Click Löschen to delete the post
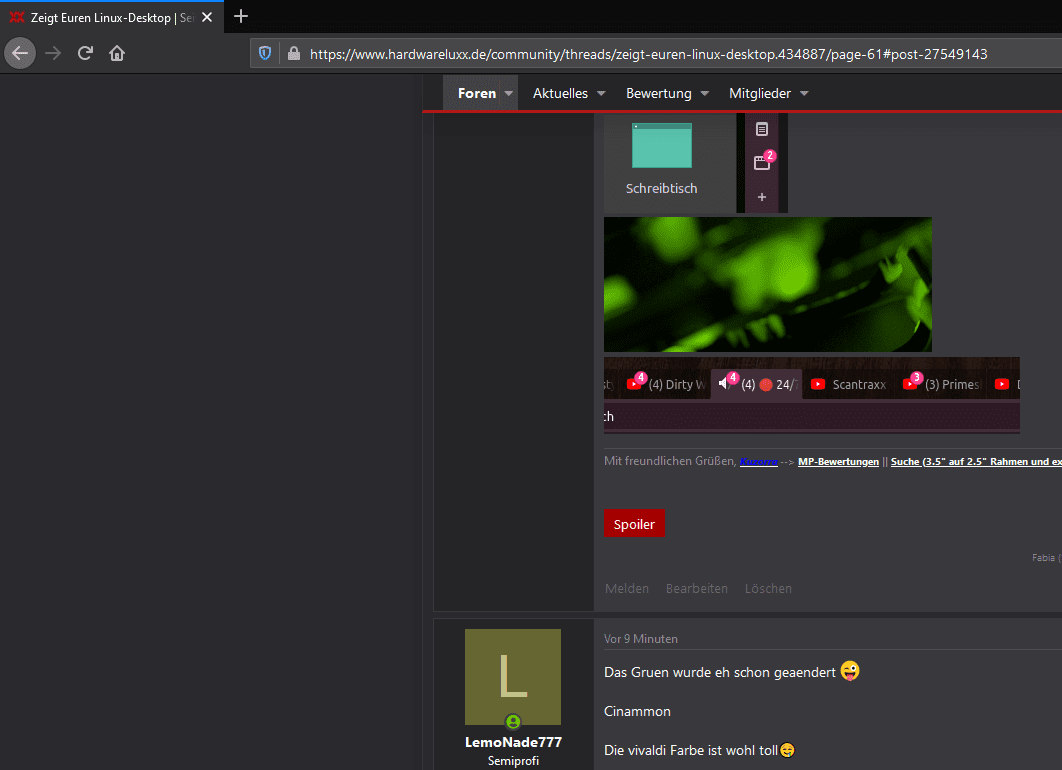 coord(768,589)
